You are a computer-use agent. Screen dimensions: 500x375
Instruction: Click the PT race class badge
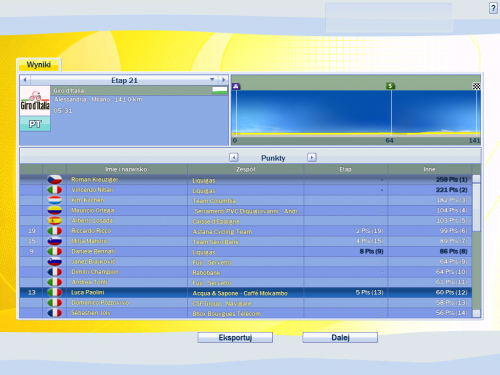(35, 124)
